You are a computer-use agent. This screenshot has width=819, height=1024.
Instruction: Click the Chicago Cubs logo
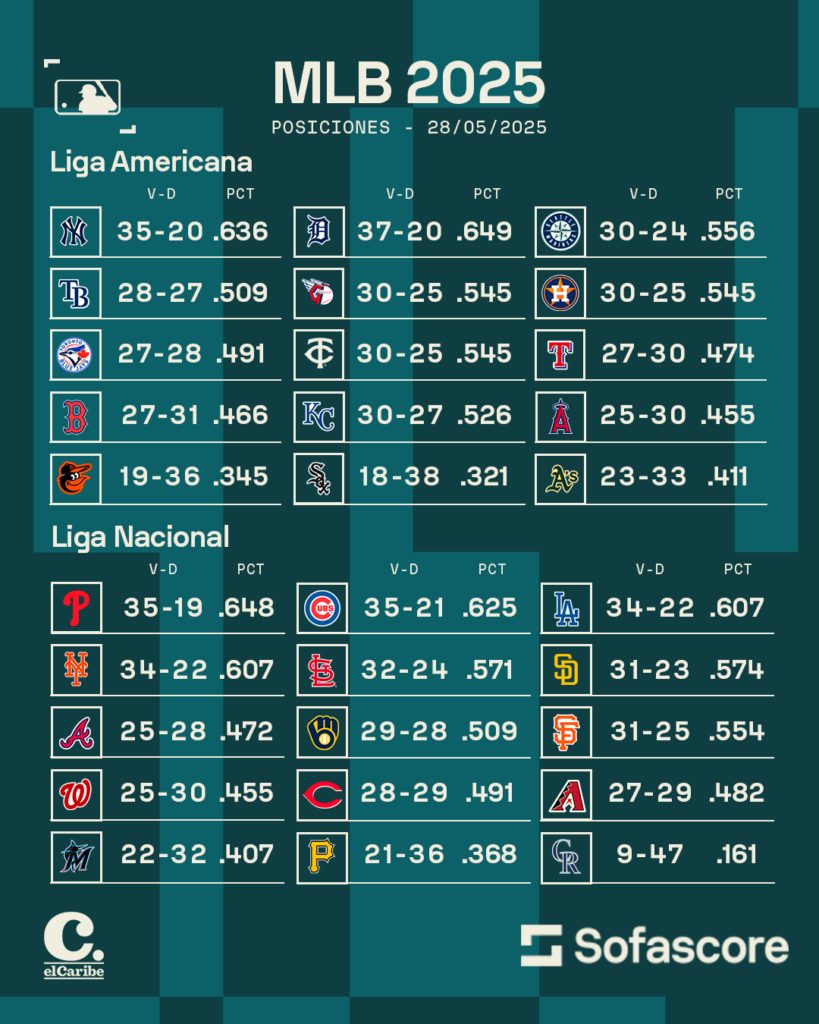click(322, 608)
